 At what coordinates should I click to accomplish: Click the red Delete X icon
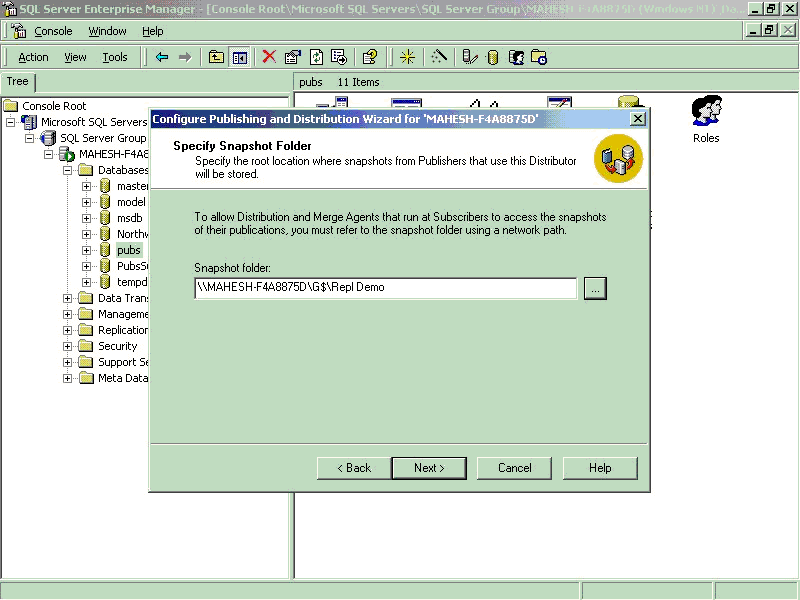[269, 57]
